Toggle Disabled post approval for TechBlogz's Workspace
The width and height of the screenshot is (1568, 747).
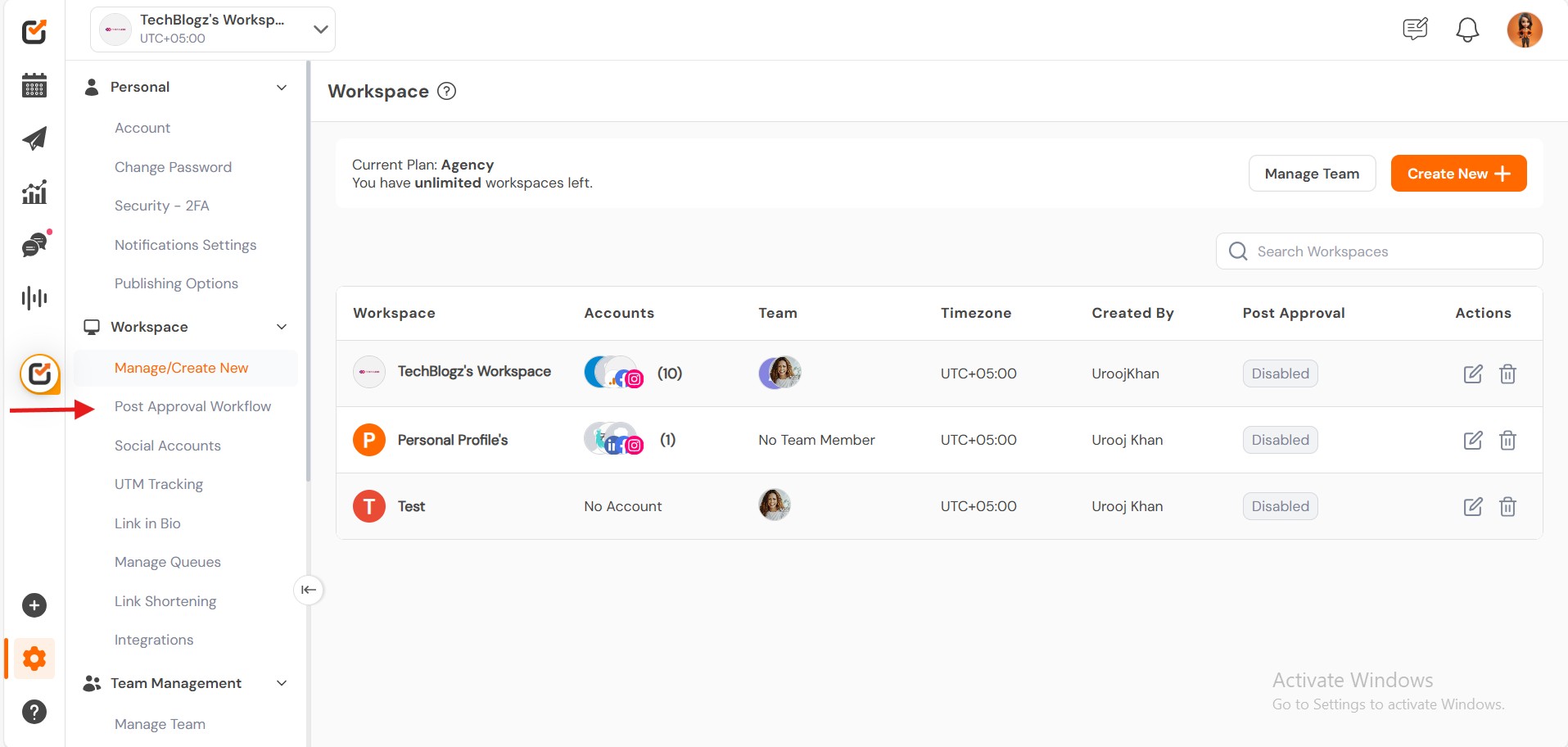click(x=1279, y=373)
